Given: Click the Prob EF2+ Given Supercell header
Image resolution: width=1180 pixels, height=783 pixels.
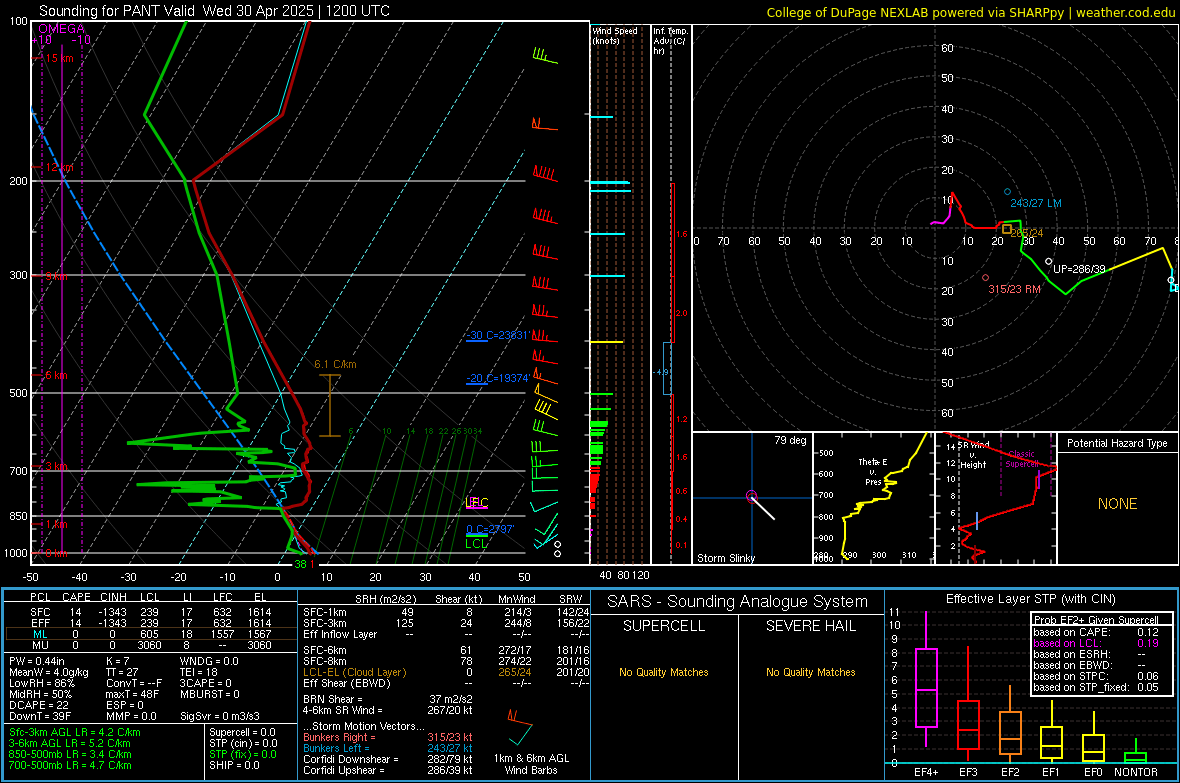Looking at the screenshot, I should pos(1096,620).
